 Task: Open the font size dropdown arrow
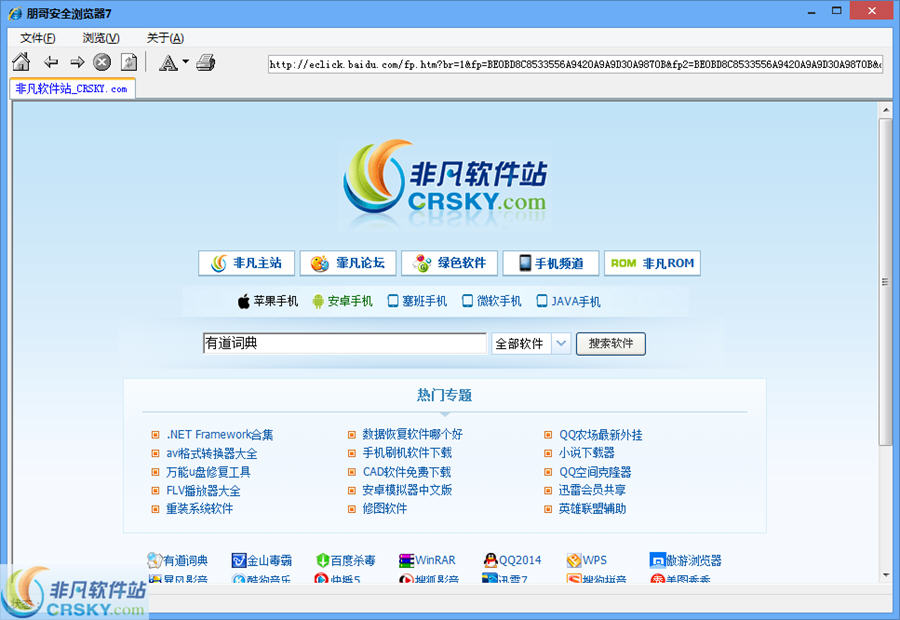pos(185,61)
